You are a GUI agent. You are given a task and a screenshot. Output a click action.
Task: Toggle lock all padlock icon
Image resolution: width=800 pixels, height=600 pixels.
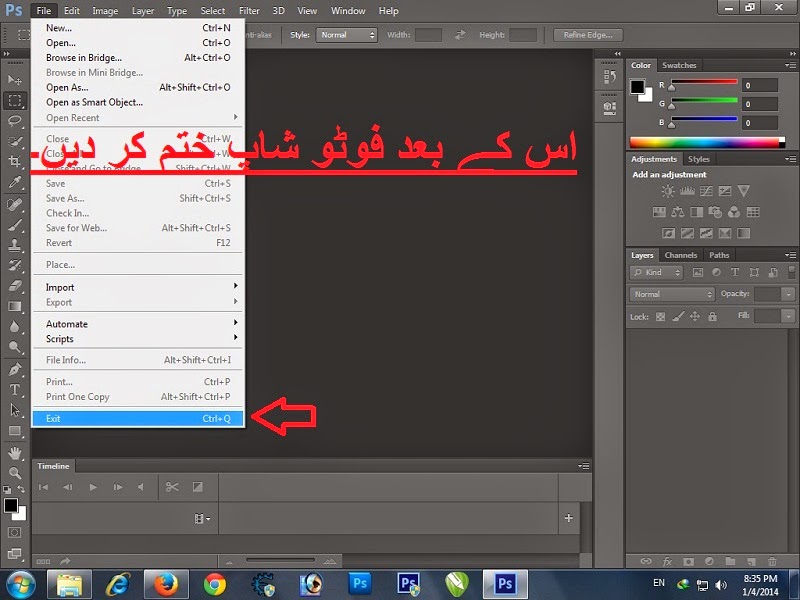[712, 317]
